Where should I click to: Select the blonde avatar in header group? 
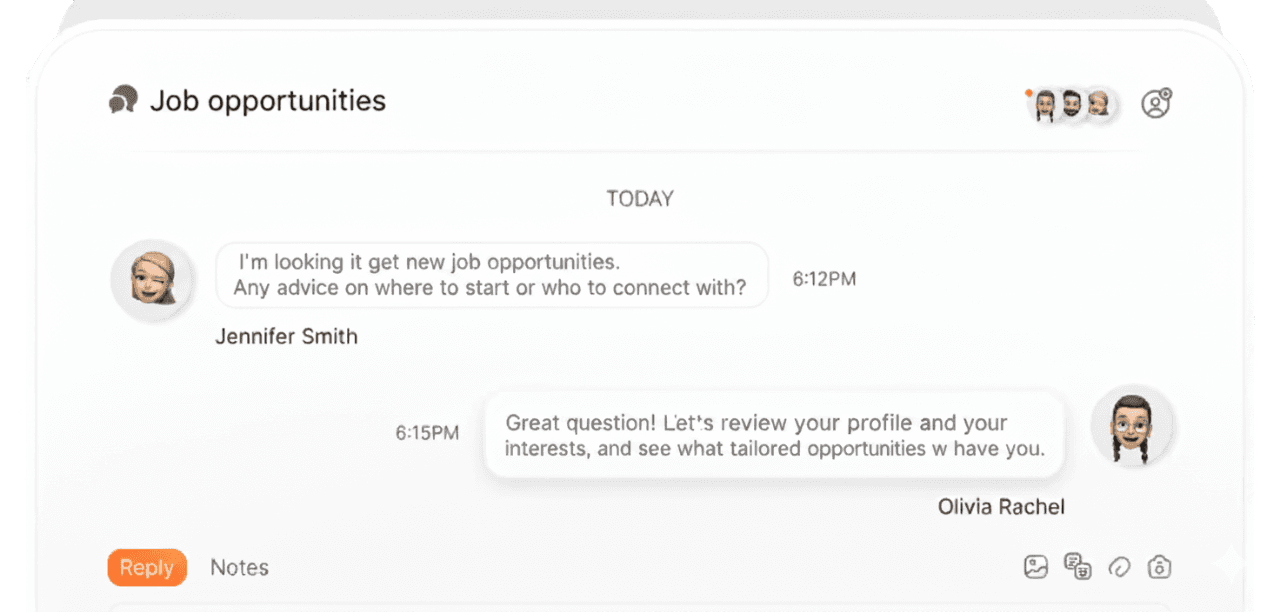tap(1098, 104)
